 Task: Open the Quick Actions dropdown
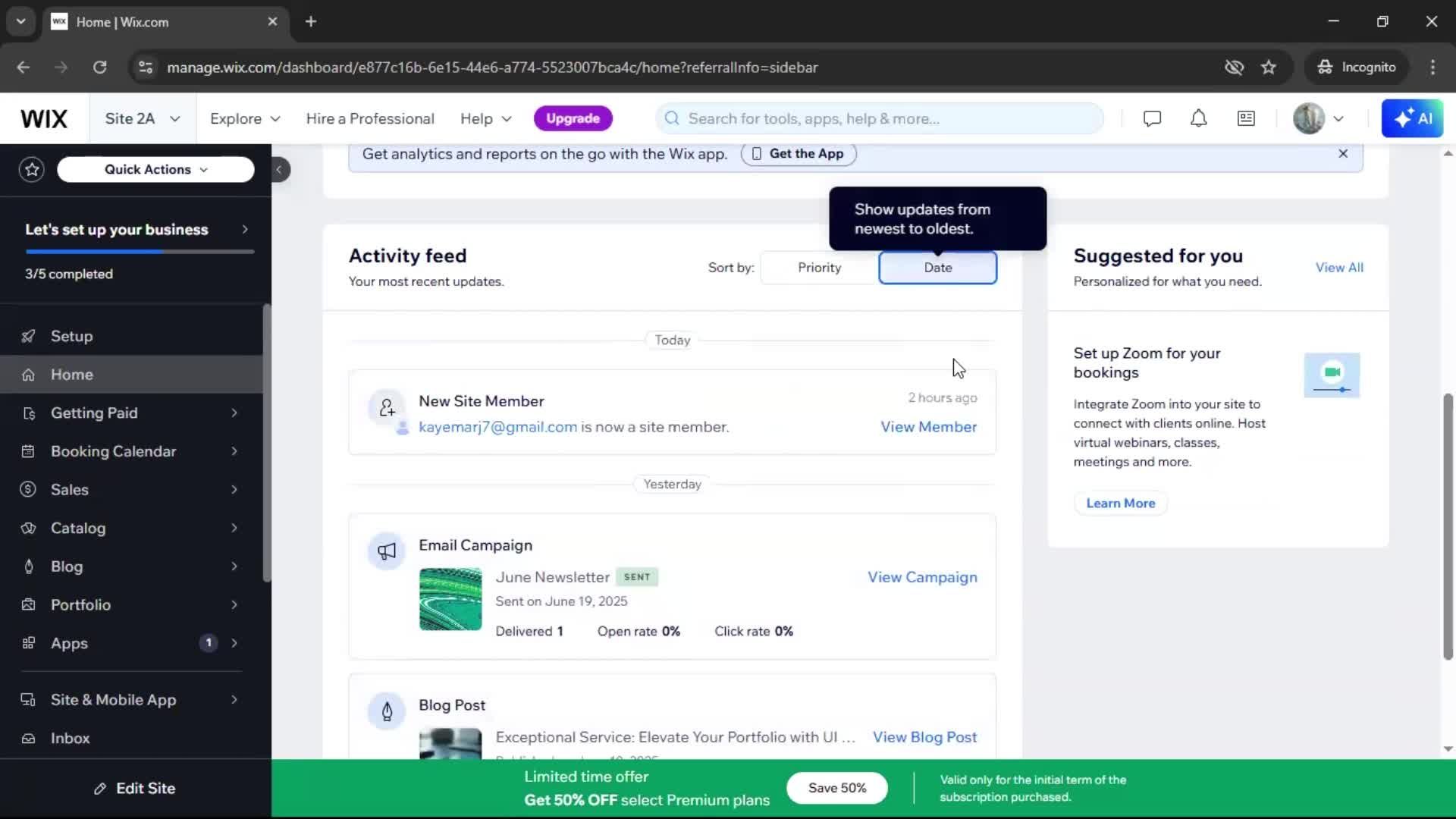click(x=155, y=169)
